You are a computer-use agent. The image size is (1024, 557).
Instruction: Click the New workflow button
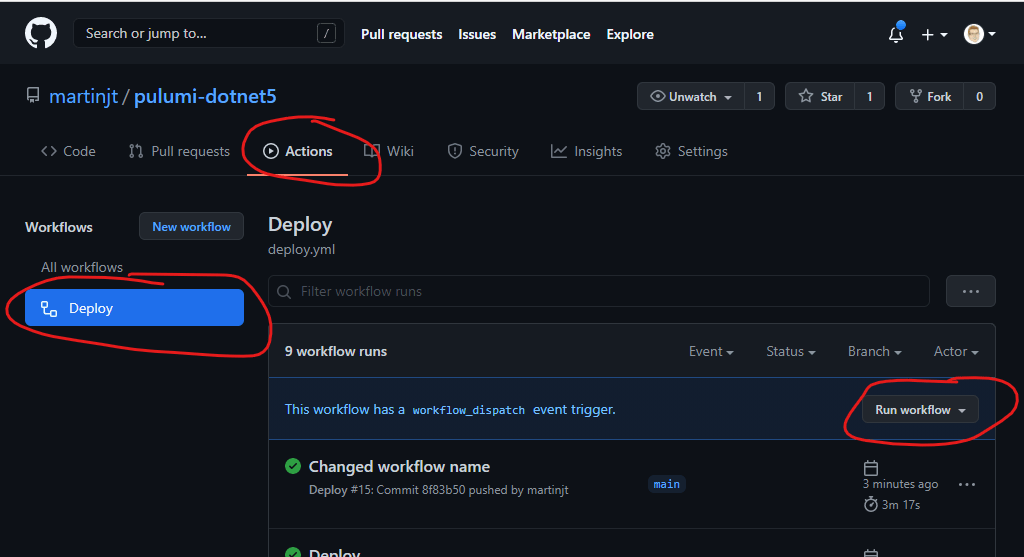(191, 227)
